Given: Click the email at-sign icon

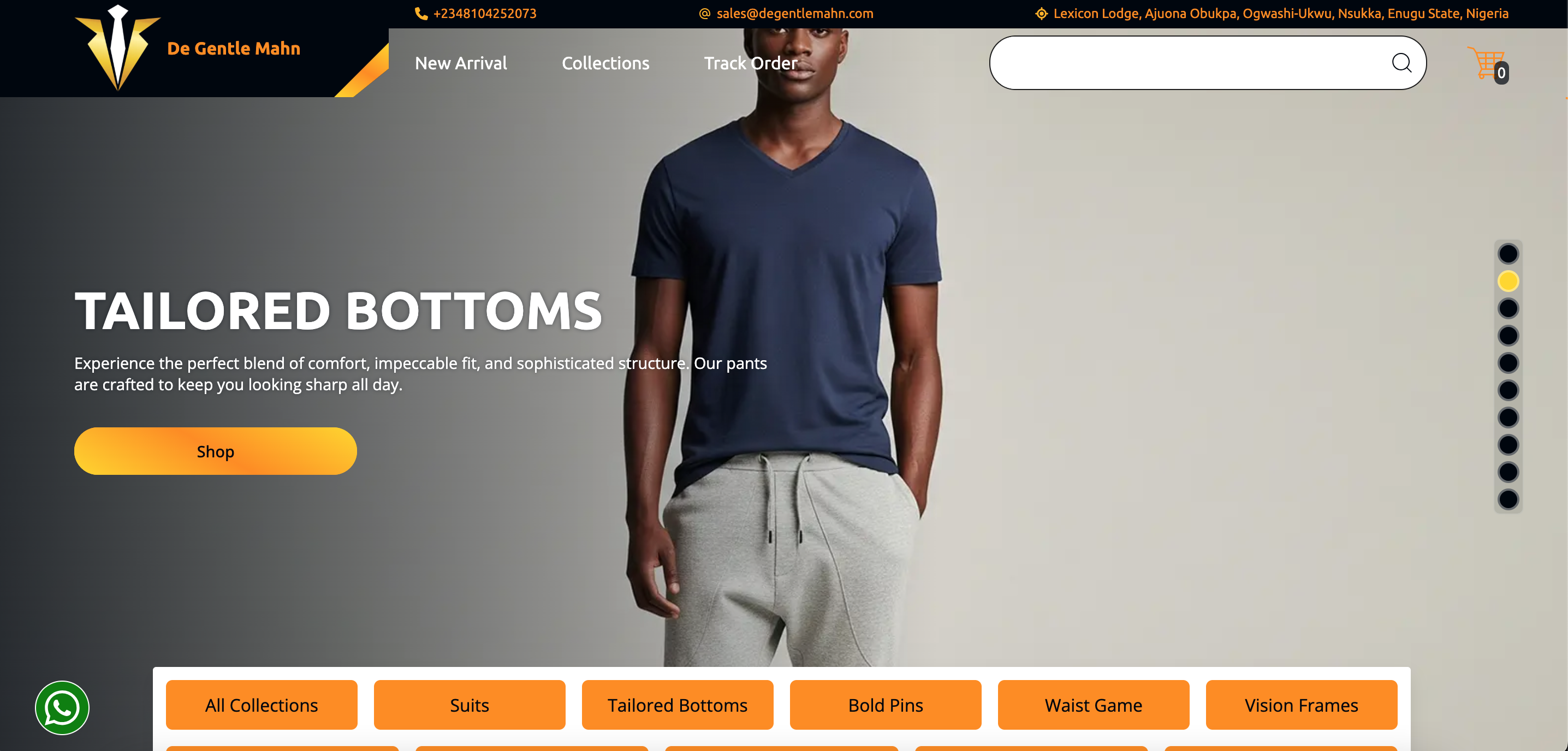Looking at the screenshot, I should coord(704,14).
